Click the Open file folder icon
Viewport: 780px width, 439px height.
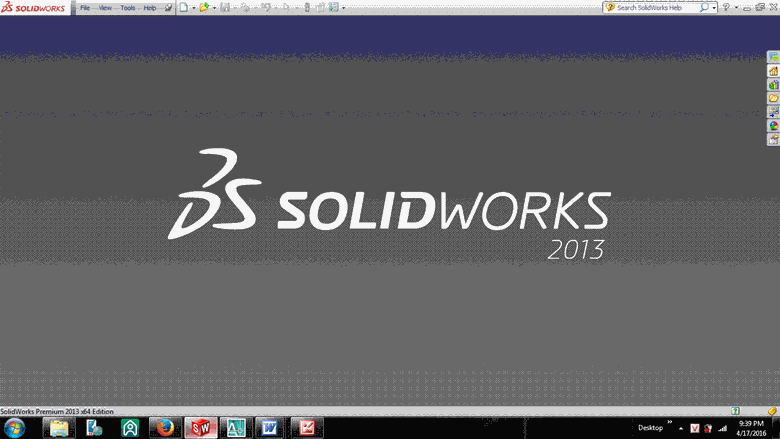[x=204, y=7]
